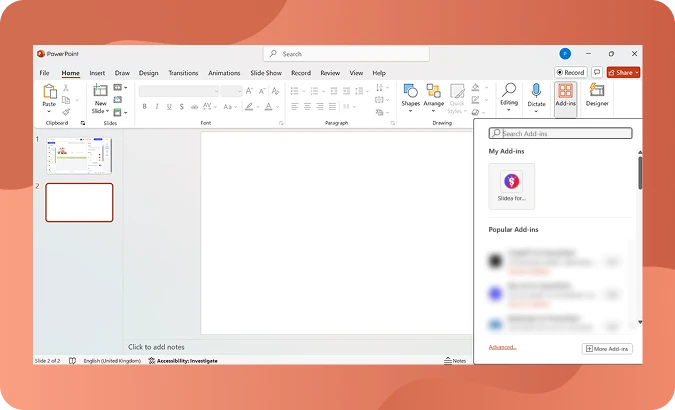Viewport: 675px width, 410px height.
Task: Switch to the Animations tab
Action: pos(224,73)
